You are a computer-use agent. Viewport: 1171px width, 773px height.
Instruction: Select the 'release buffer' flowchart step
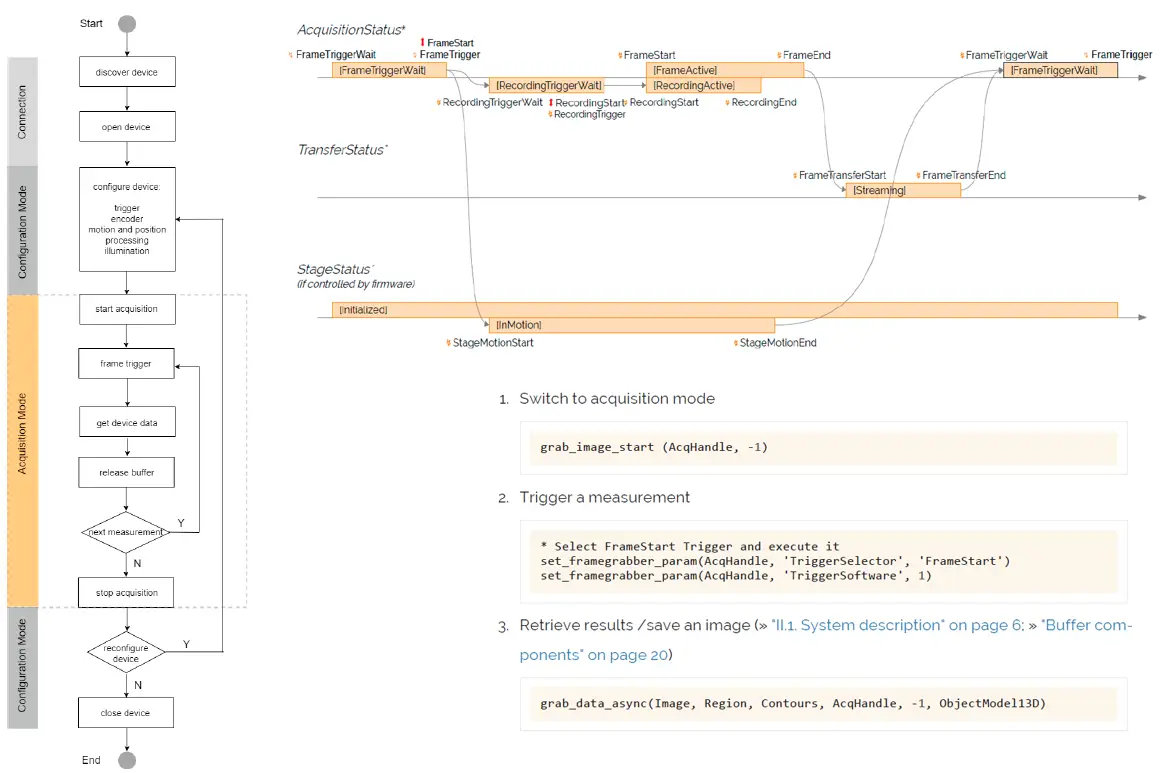click(127, 472)
